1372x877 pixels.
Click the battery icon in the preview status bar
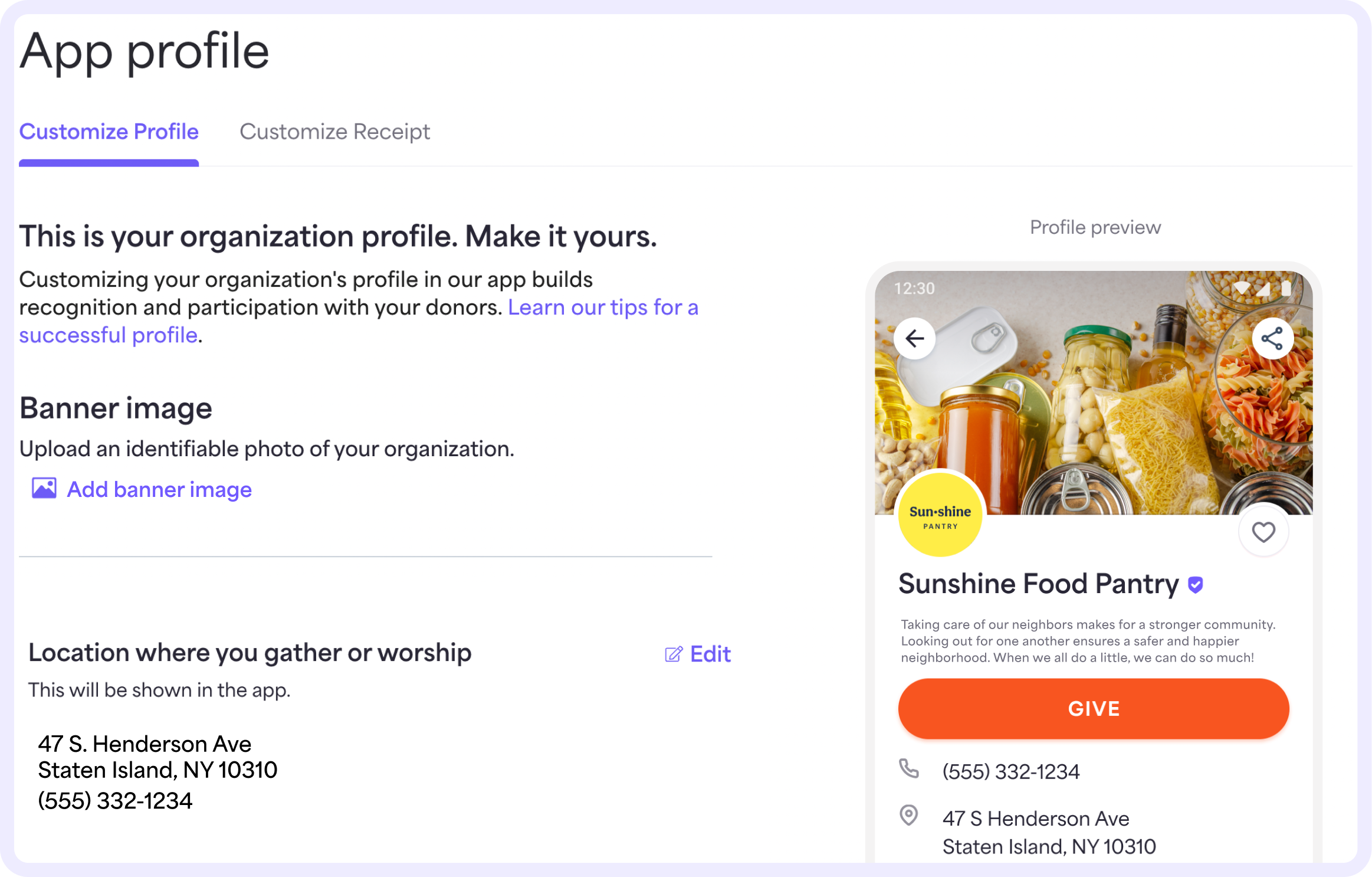(1286, 288)
